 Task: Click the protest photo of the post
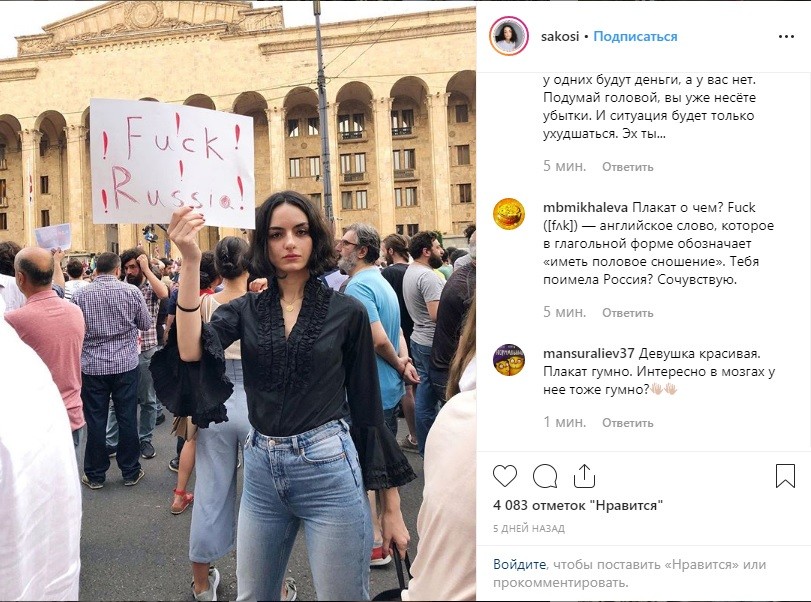[238, 301]
